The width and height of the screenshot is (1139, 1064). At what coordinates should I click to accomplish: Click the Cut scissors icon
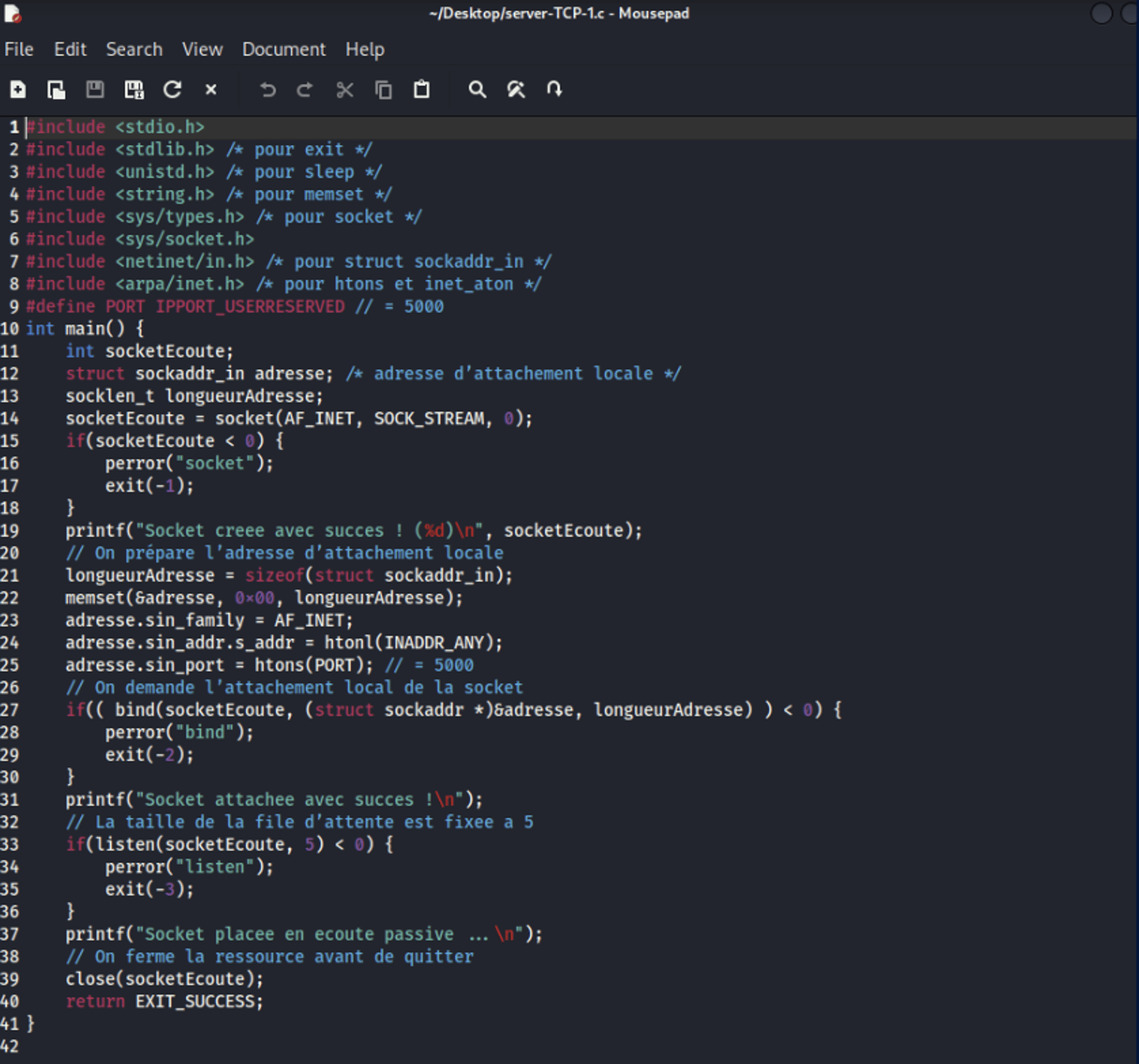(x=345, y=90)
